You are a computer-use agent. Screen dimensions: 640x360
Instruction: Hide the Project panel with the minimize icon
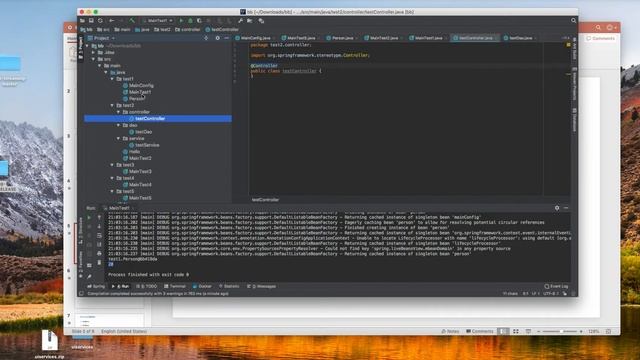[227, 38]
